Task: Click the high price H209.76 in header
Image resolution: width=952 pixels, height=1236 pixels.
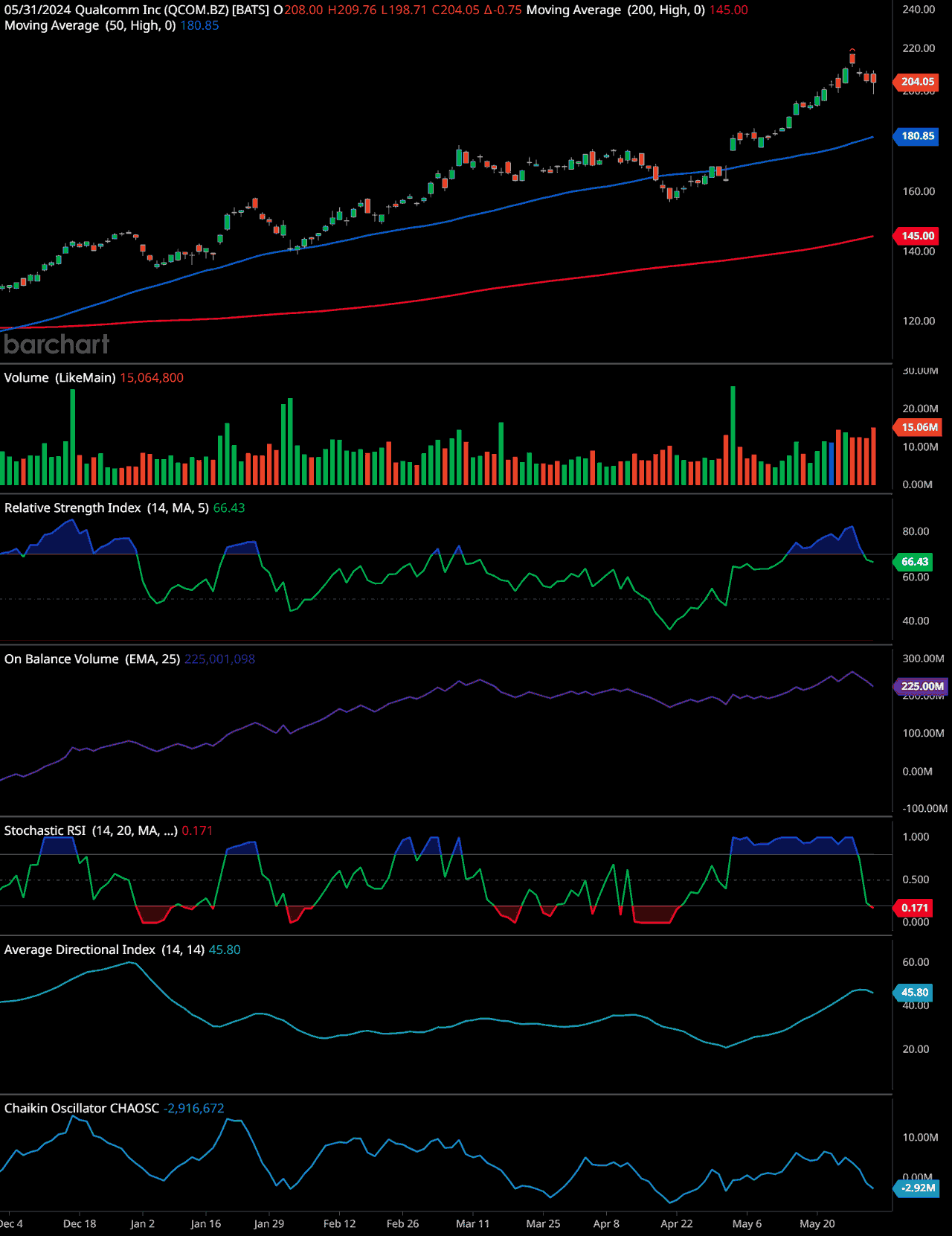Action: pyautogui.click(x=352, y=10)
